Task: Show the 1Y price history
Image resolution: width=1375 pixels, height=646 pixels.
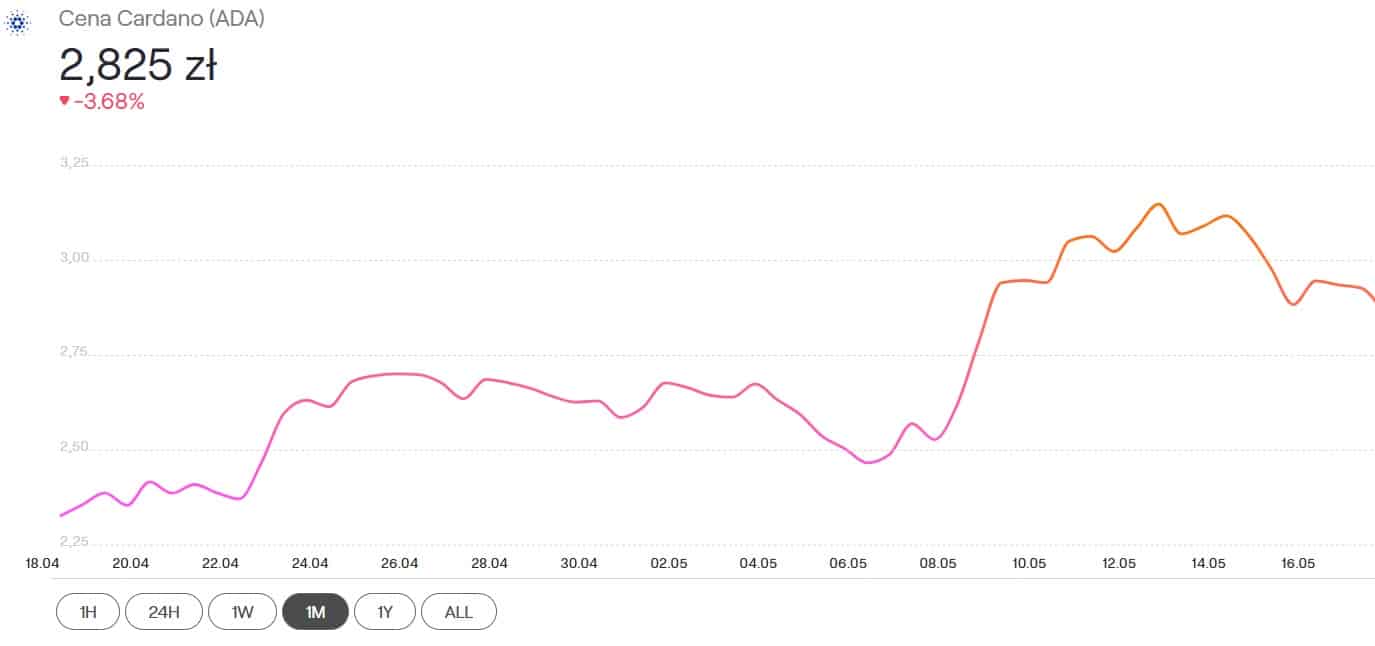Action: (x=385, y=612)
